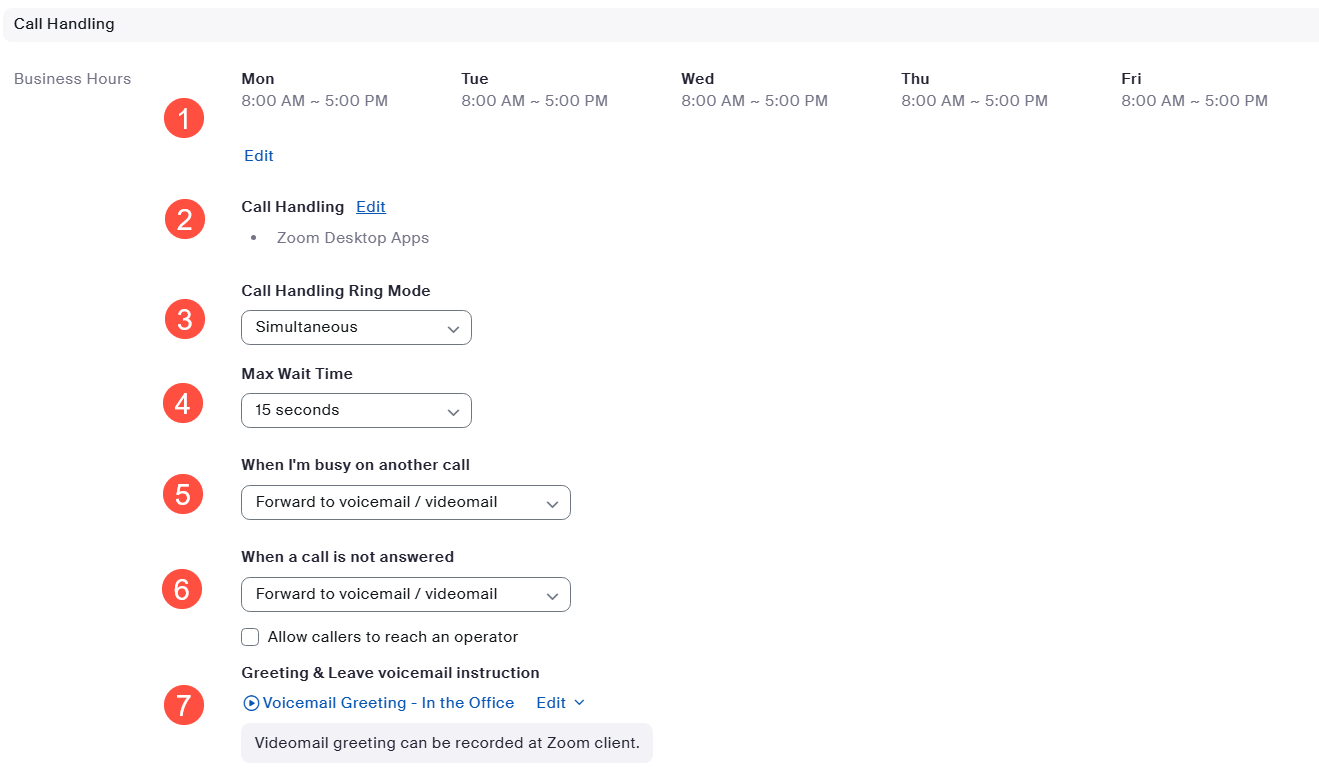
Task: Open the Max Wait Time dropdown
Action: coord(356,411)
